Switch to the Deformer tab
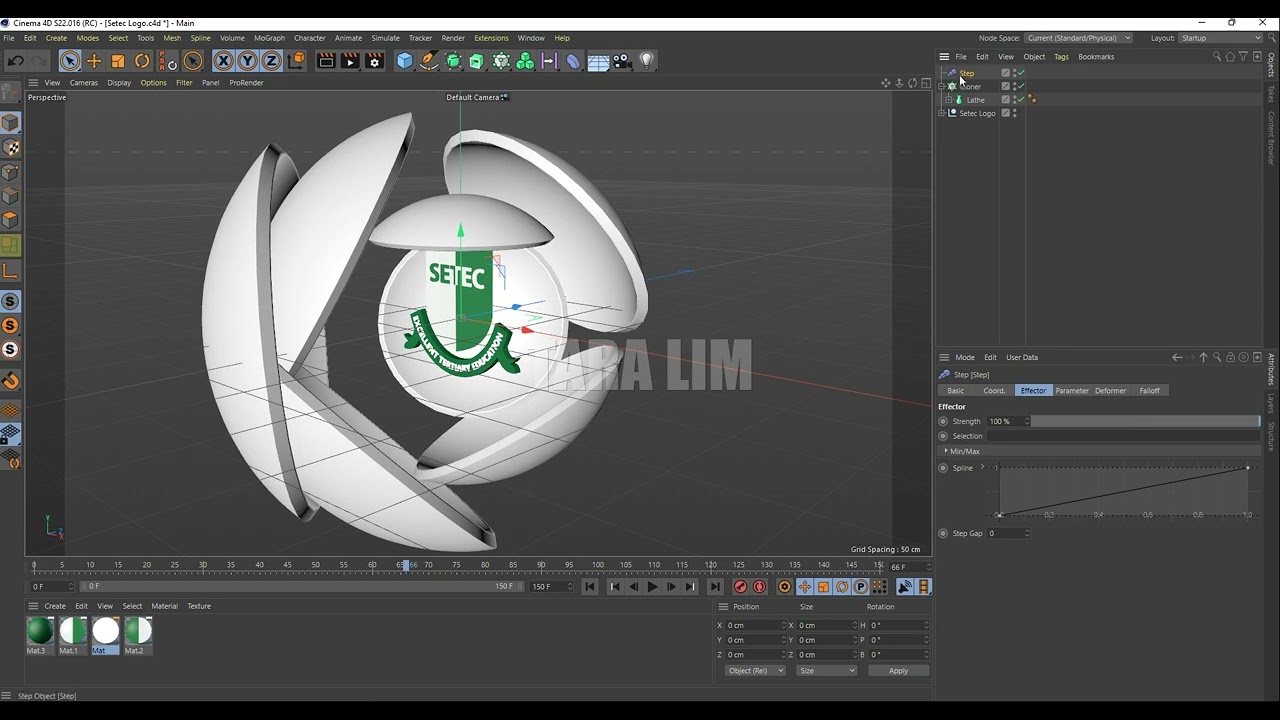Viewport: 1280px width, 720px height. [x=1111, y=391]
